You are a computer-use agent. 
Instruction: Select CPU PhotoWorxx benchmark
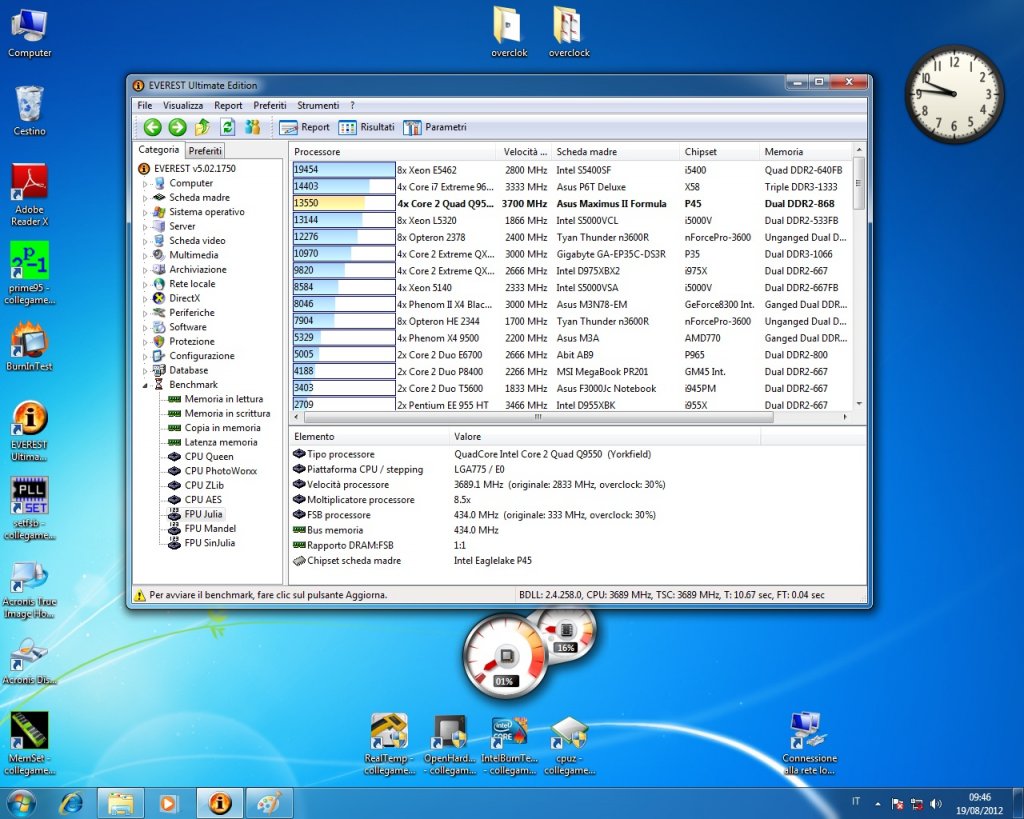pyautogui.click(x=221, y=471)
